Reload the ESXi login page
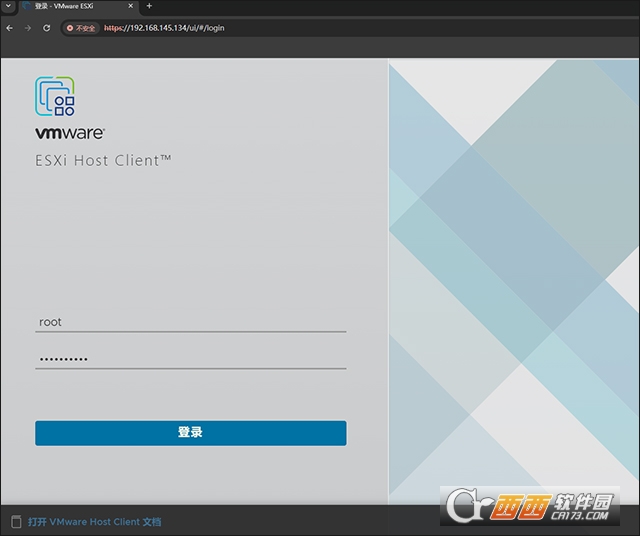The image size is (640, 536). click(46, 28)
